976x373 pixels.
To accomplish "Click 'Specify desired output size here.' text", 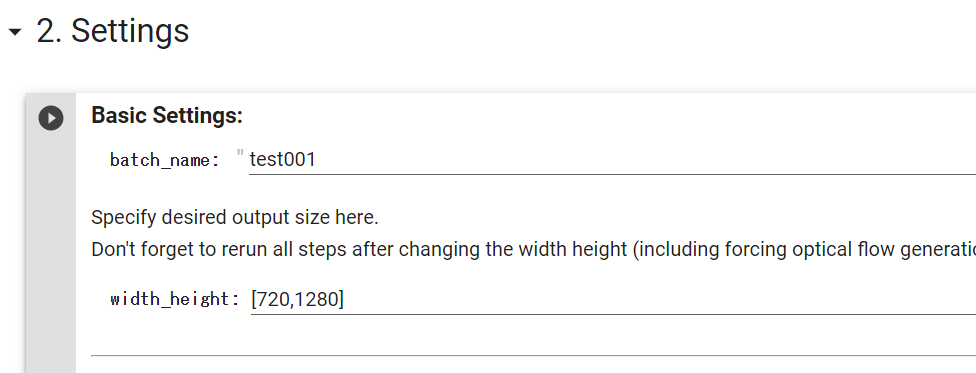I will point(235,217).
